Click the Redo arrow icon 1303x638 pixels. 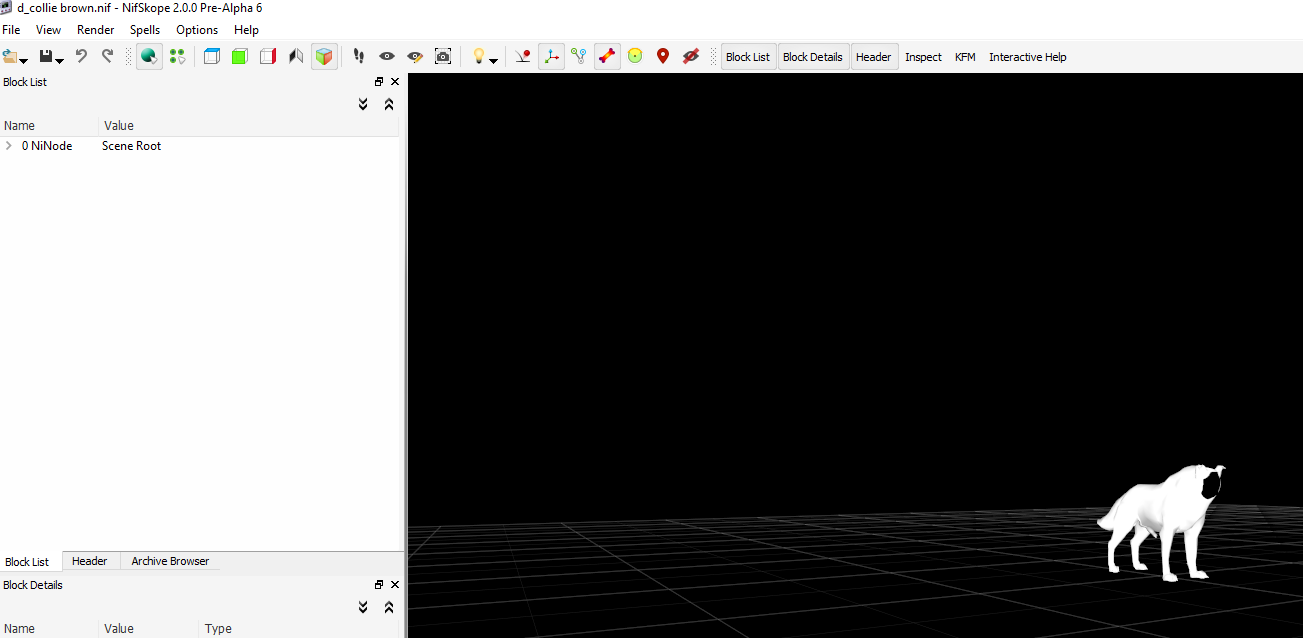(x=108, y=57)
